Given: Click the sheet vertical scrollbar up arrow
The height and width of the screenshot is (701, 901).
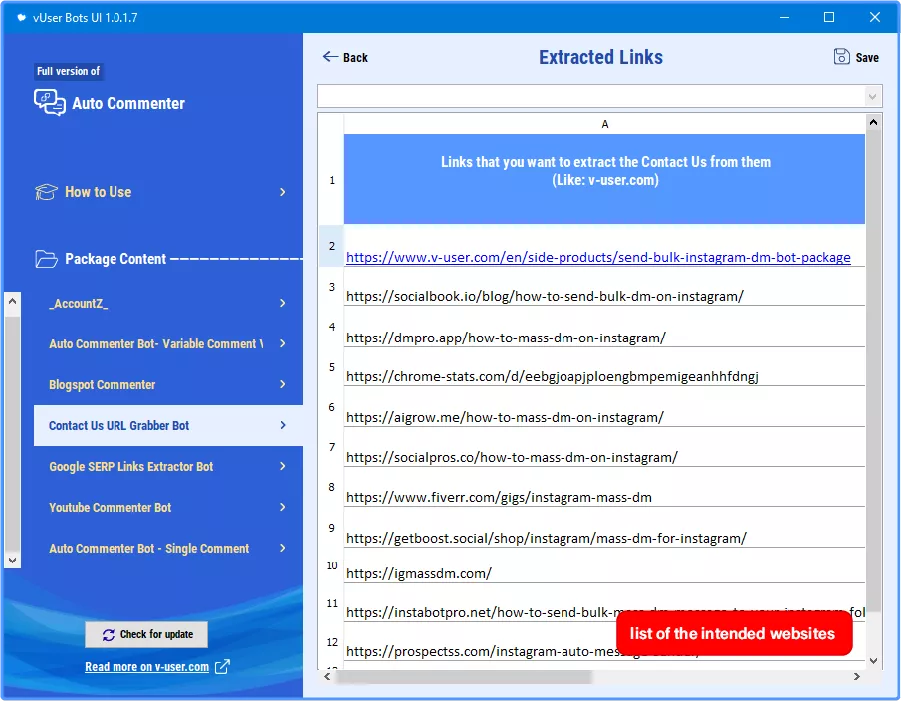Looking at the screenshot, I should 873,122.
